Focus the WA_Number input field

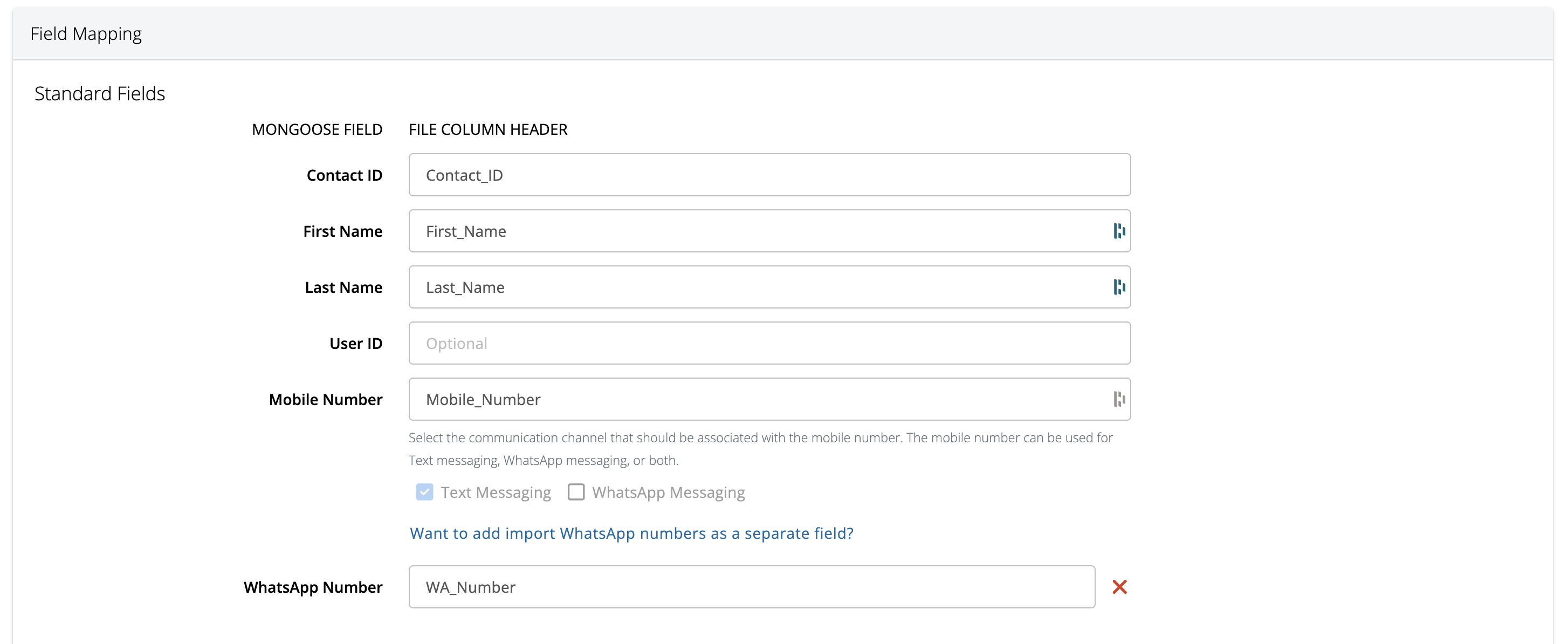click(751, 587)
